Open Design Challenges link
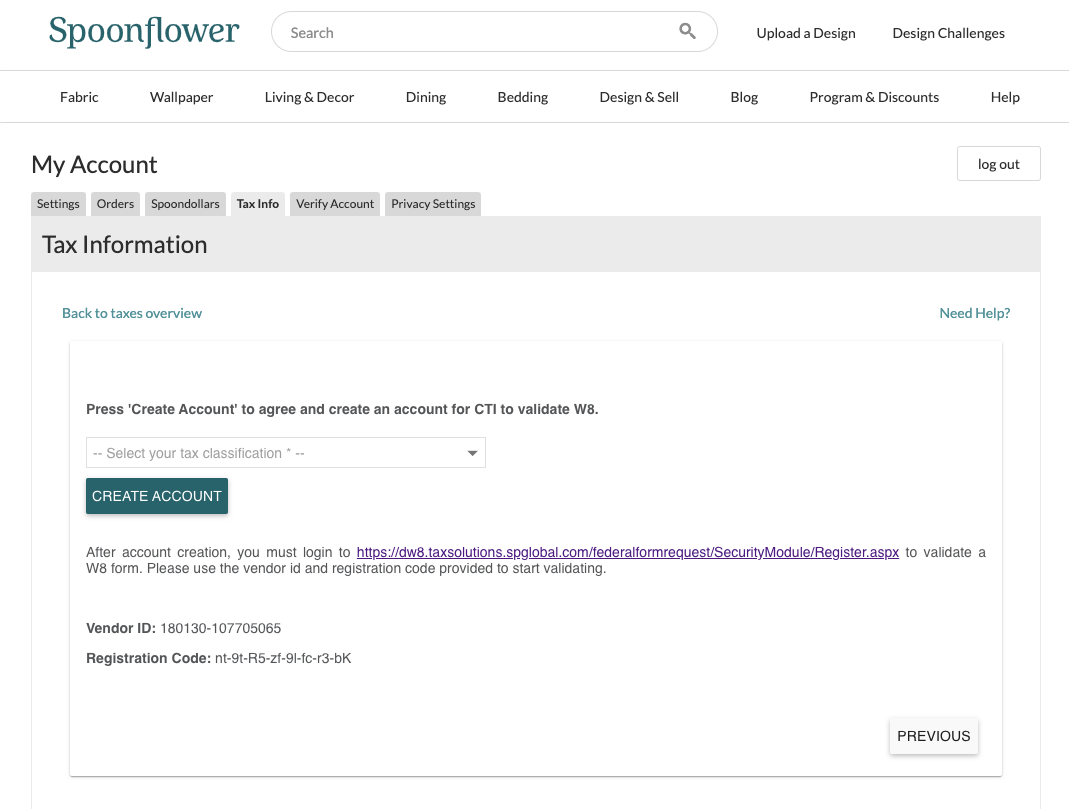Viewport: 1069px width, 809px height. (x=948, y=33)
